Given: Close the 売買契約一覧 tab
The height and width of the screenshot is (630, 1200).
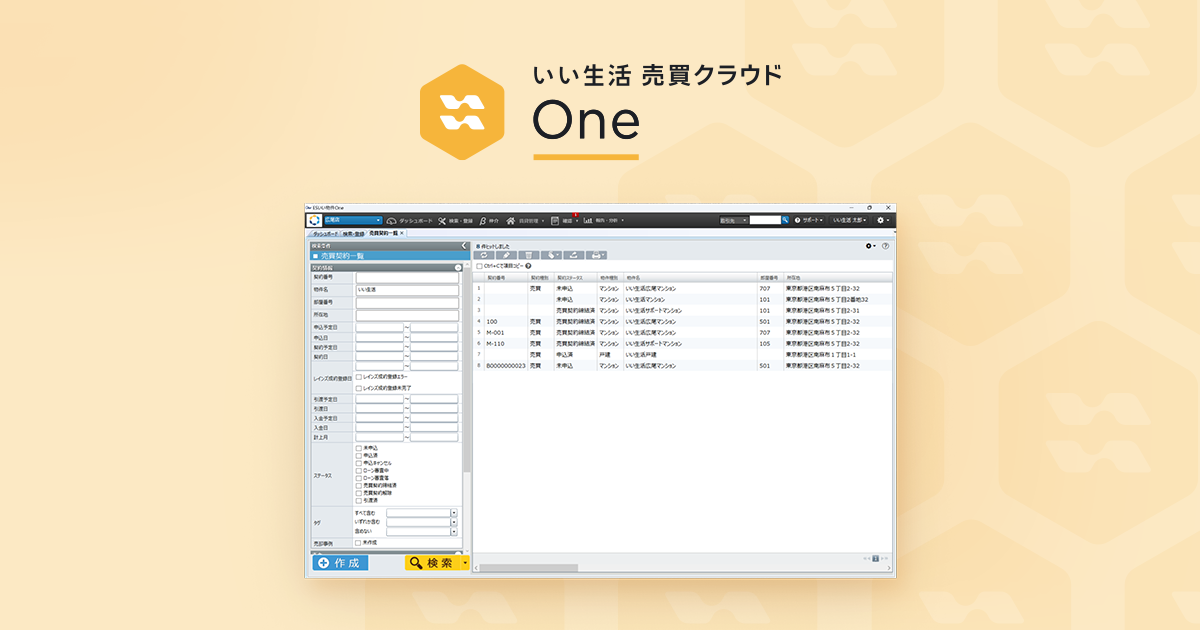Looking at the screenshot, I should coord(402,233).
